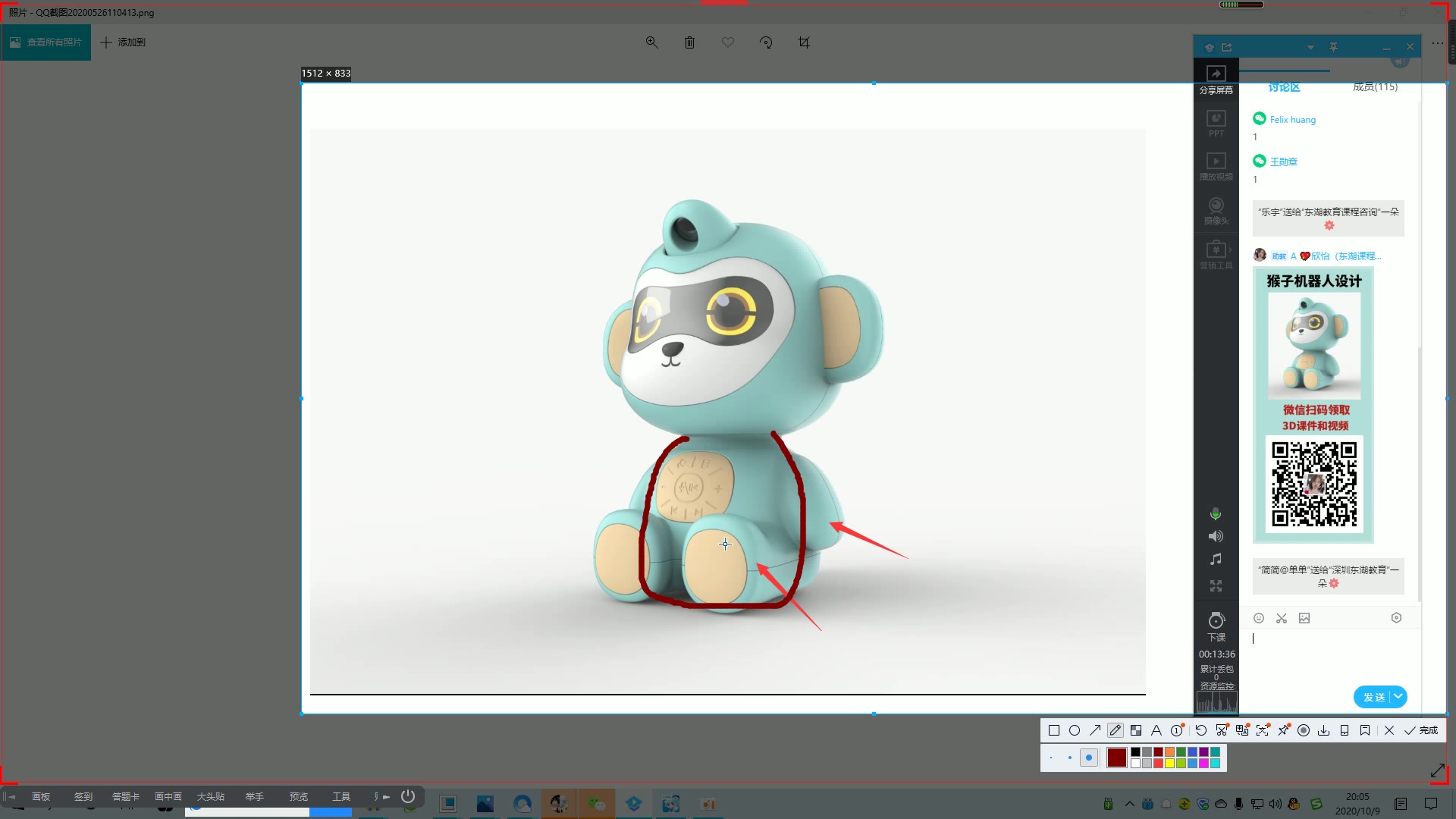Pin the screenshot to screen
Screen dimensions: 1456x819
coord(1283,730)
